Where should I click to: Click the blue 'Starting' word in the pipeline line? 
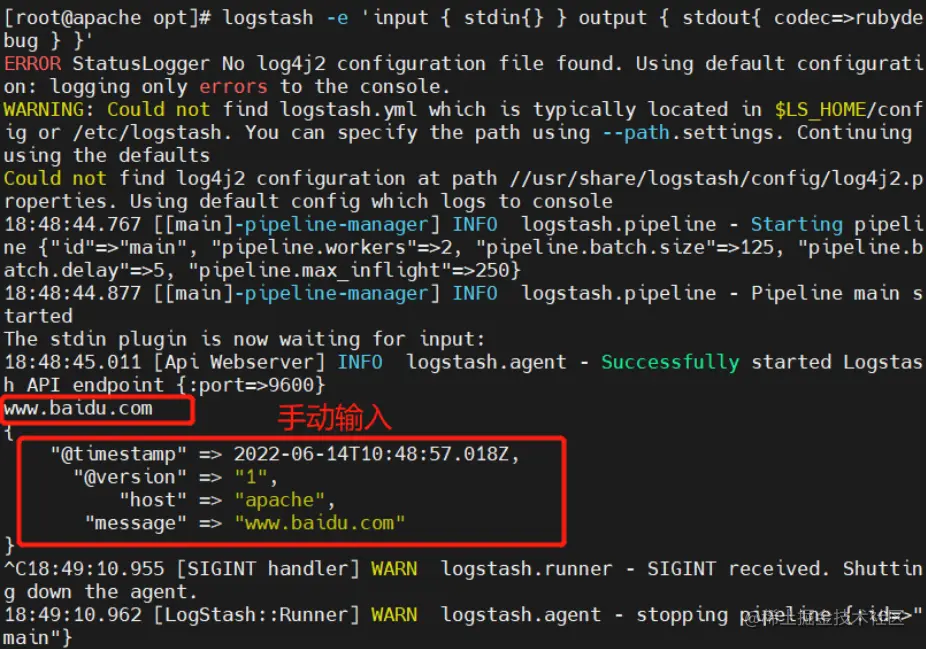797,225
